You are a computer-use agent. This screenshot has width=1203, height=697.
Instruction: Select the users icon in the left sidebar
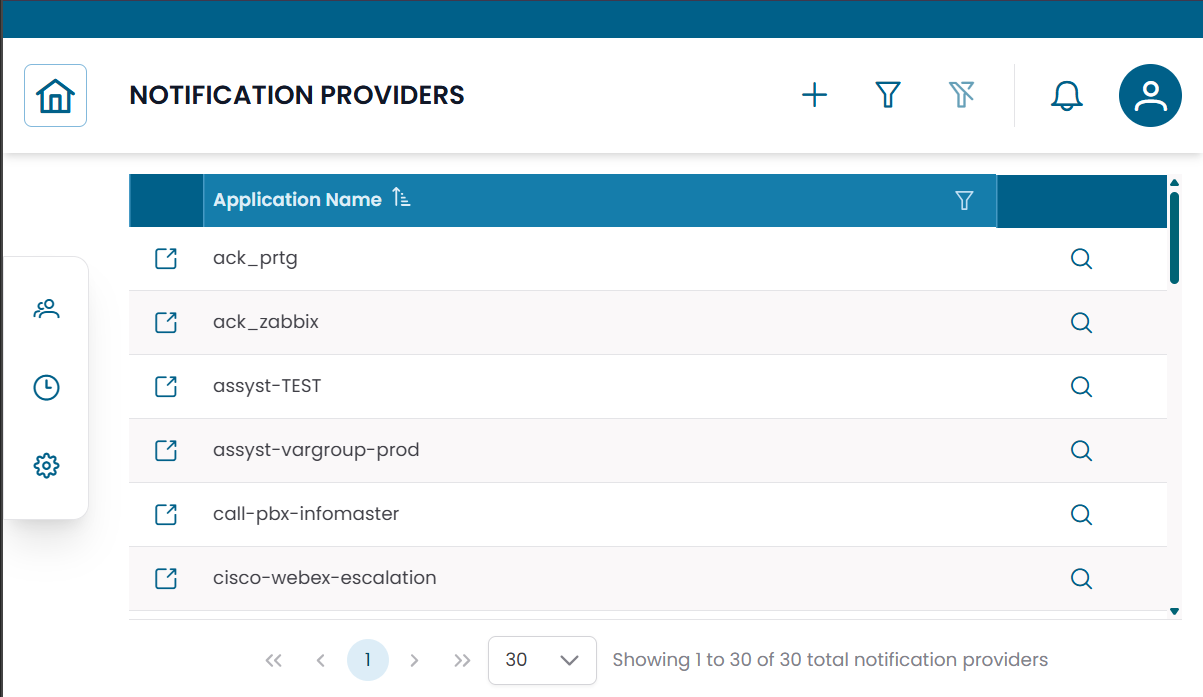click(x=46, y=309)
